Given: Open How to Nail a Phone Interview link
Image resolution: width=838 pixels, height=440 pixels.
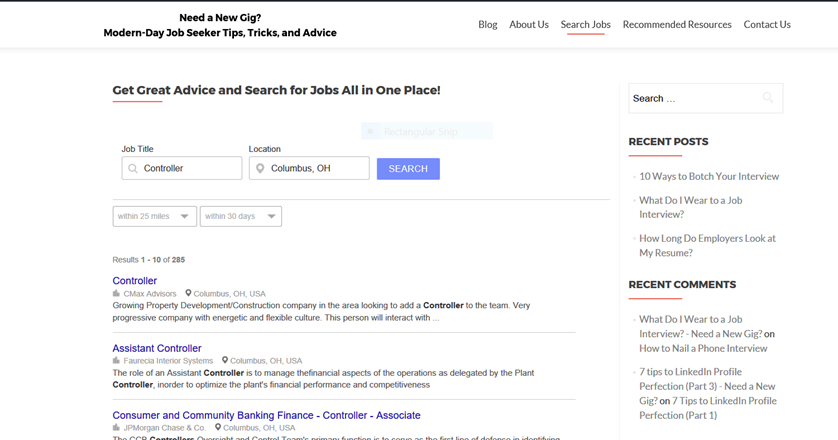Looking at the screenshot, I should tap(703, 349).
